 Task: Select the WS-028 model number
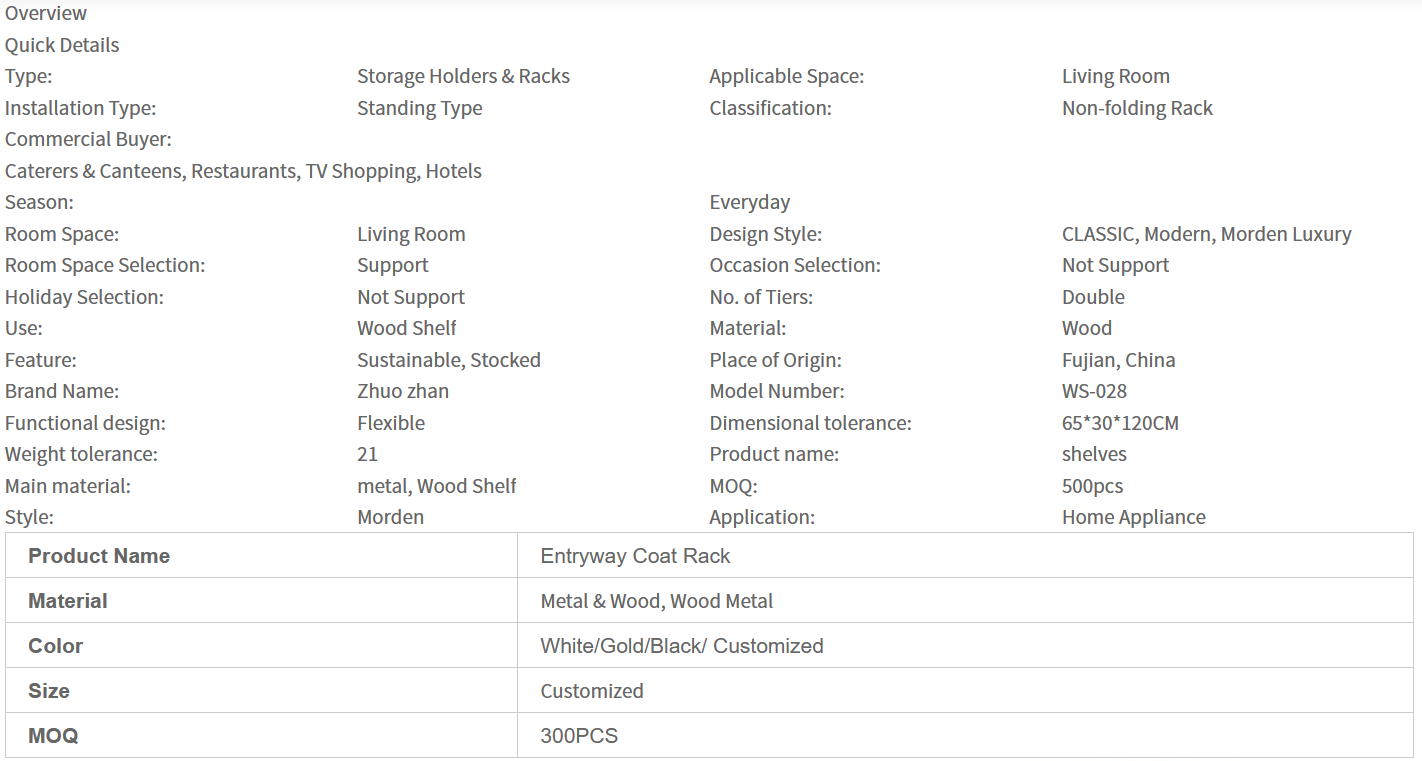[1094, 391]
